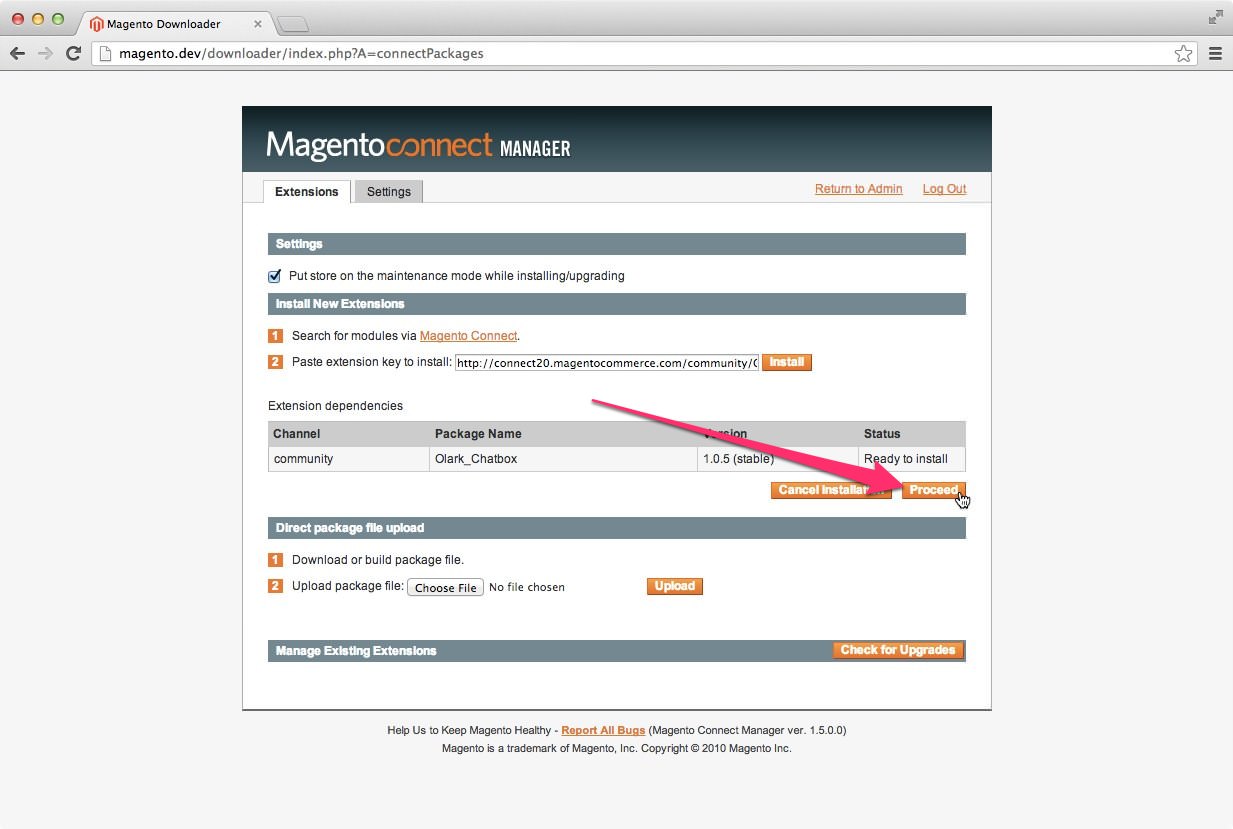The image size is (1233, 829).
Task: Reload the page with refresh icon
Action: point(73,54)
